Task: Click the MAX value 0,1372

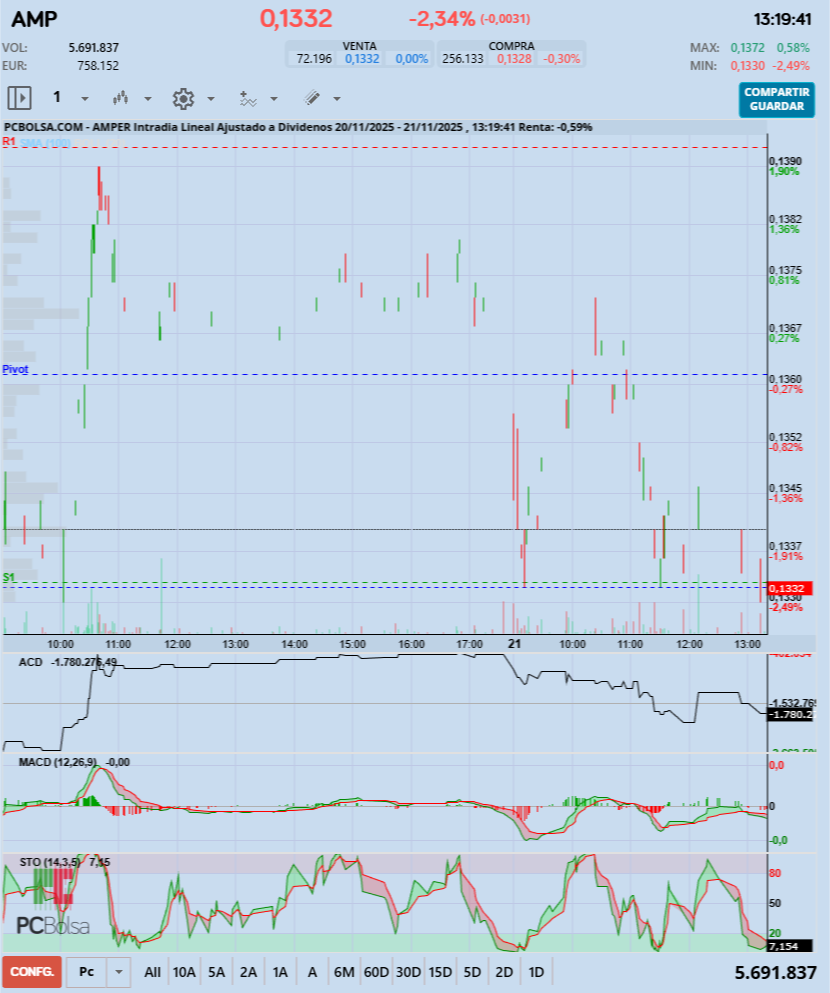Action: tap(748, 47)
